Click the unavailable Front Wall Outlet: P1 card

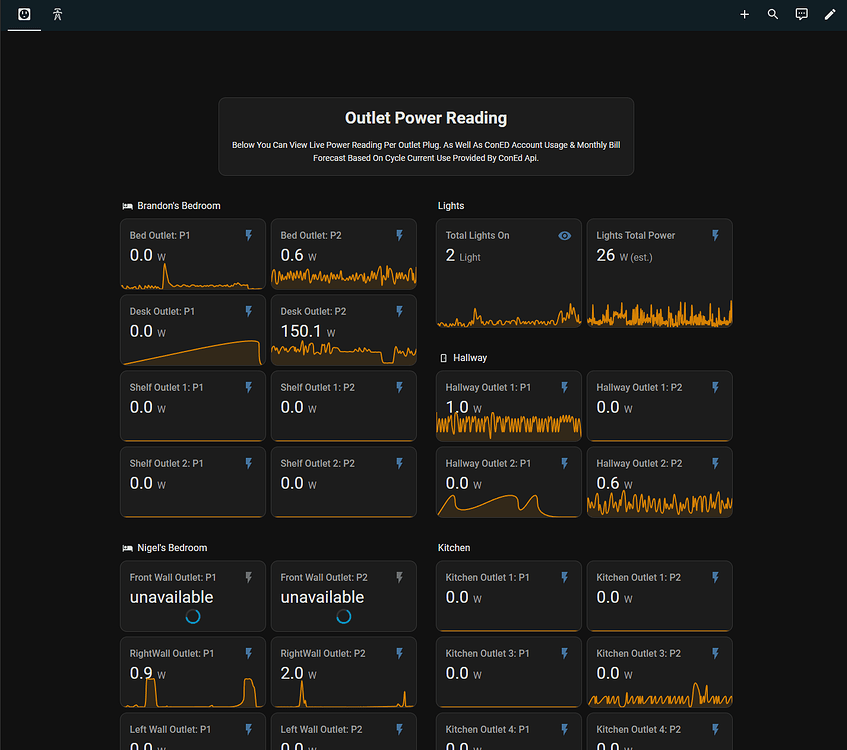click(x=190, y=595)
